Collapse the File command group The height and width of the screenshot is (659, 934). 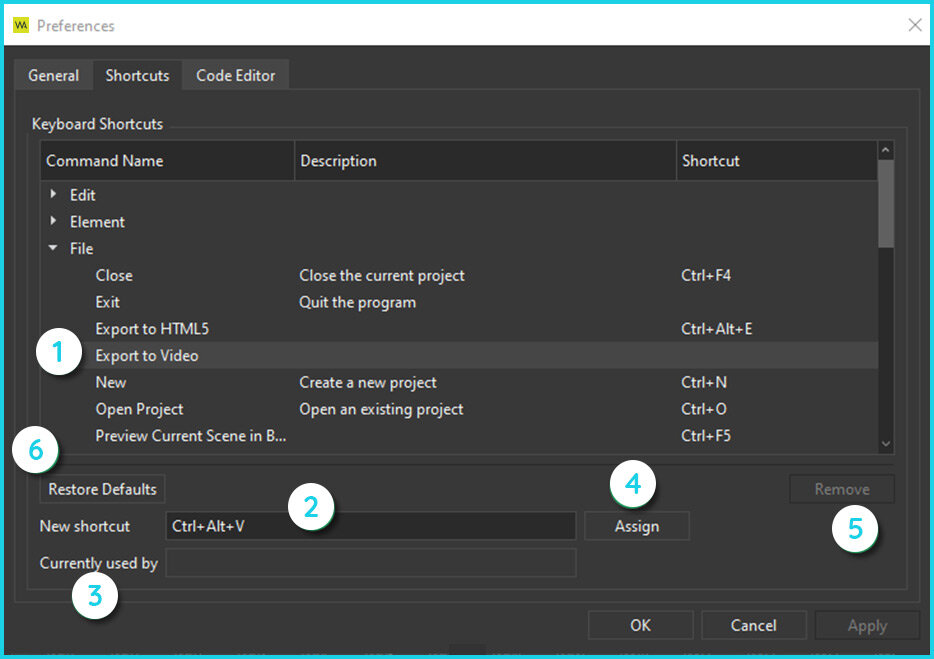pyautogui.click(x=53, y=248)
